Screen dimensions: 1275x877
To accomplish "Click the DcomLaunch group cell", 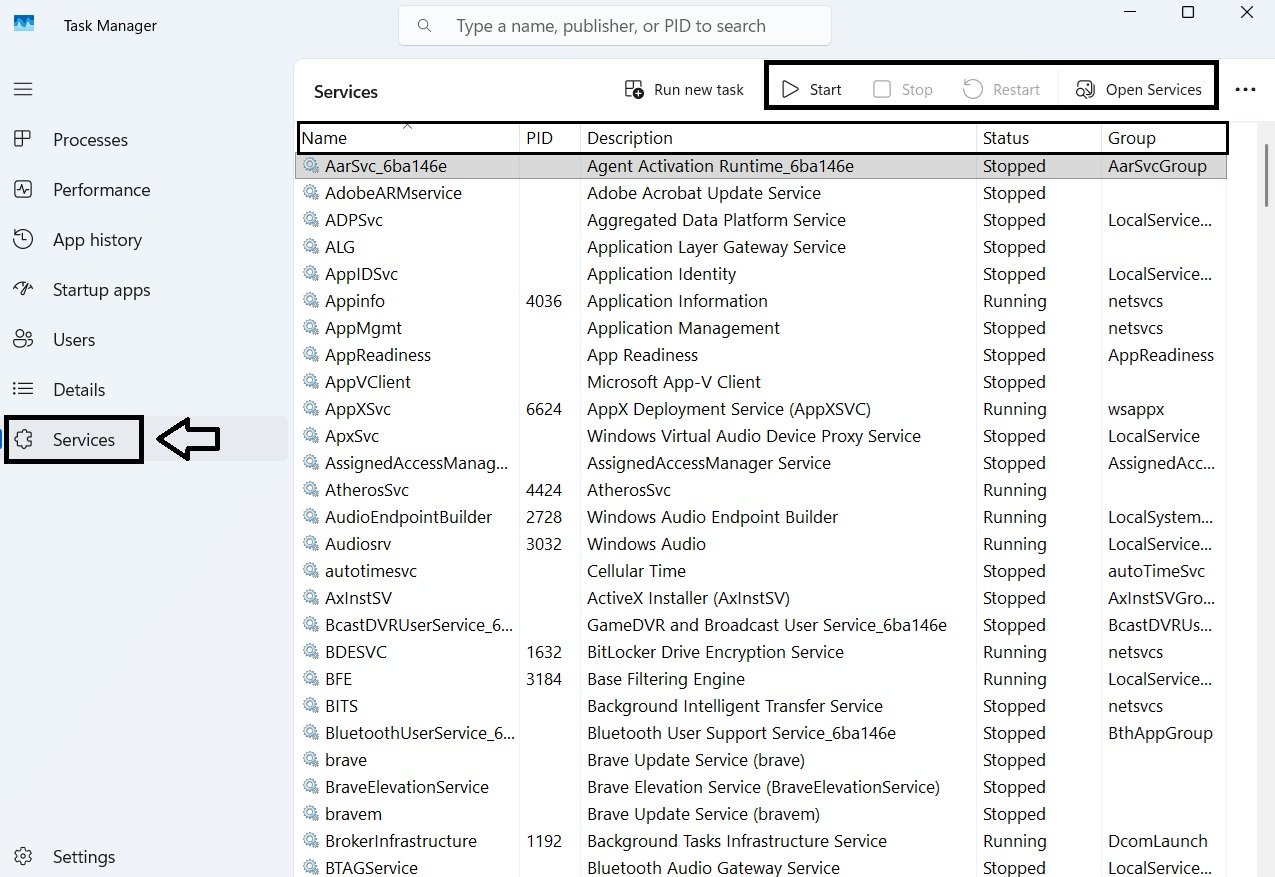I will click(x=1158, y=841).
